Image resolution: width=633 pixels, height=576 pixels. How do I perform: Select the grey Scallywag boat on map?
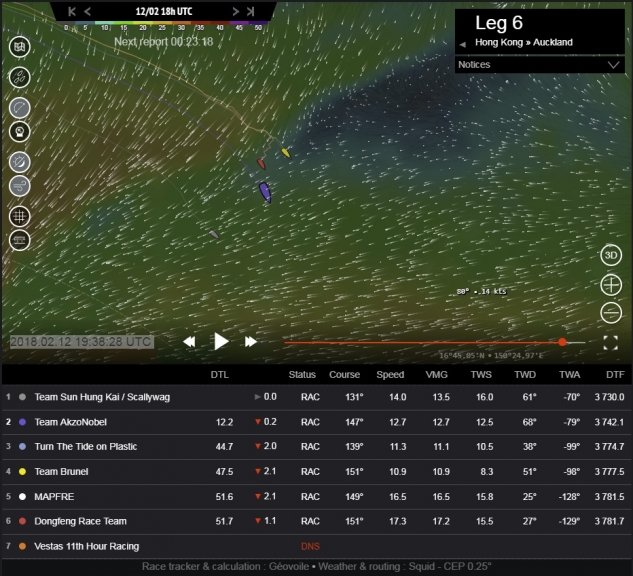[214, 234]
